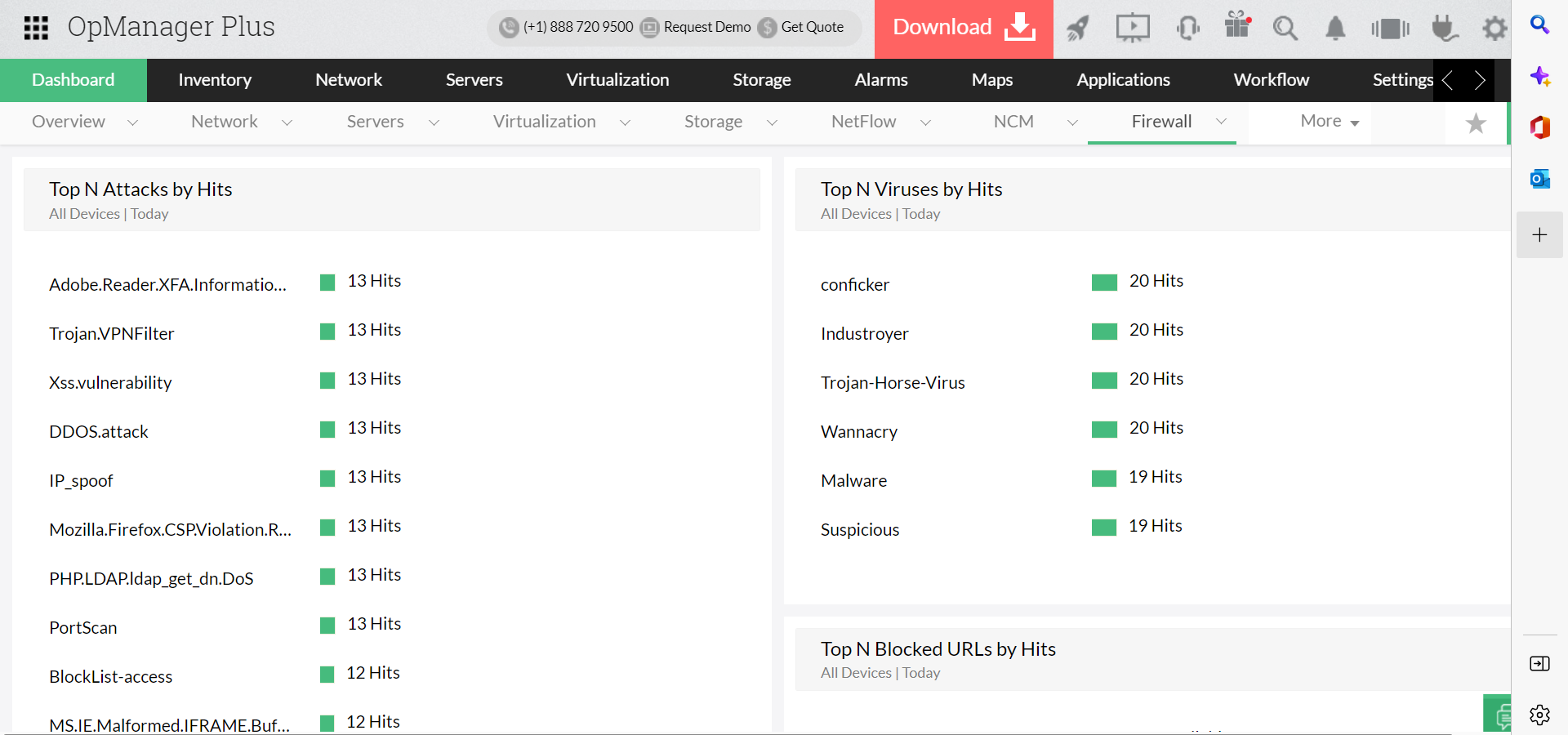Click the Top N Attacks by Hits title
Screen dimensions: 1568x735
(x=140, y=189)
